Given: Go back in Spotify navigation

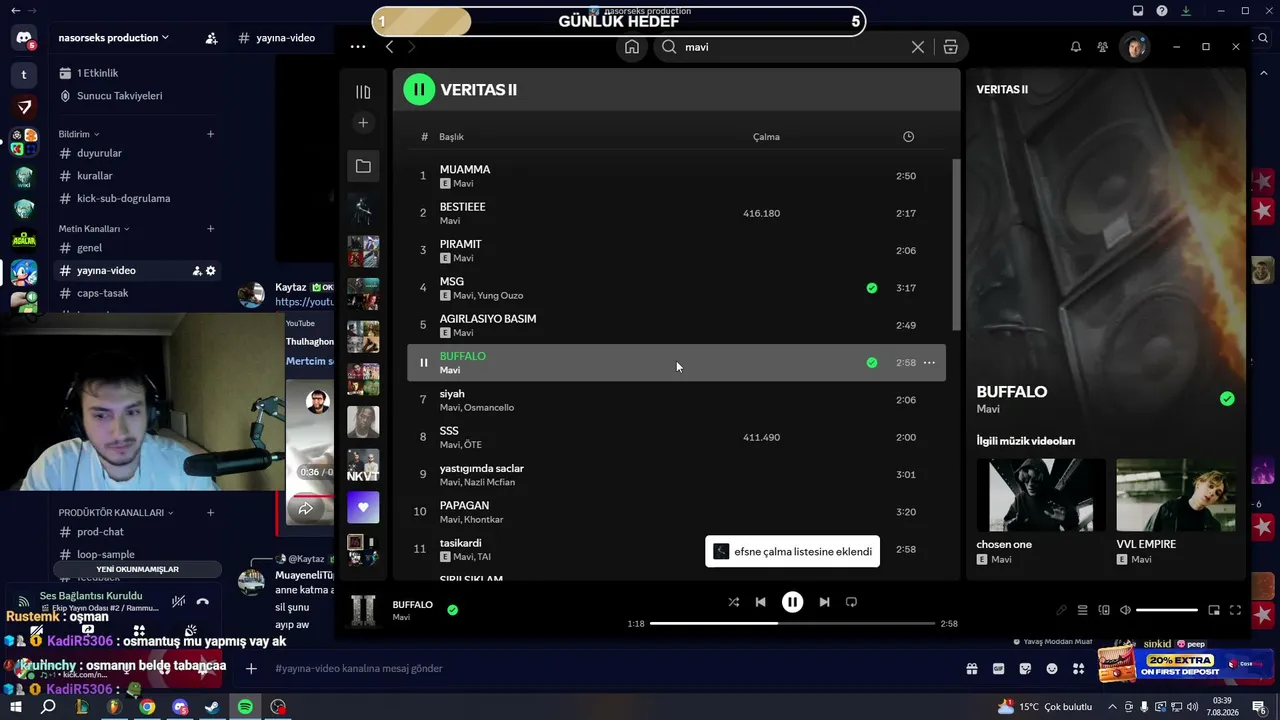Looking at the screenshot, I should coord(389,47).
